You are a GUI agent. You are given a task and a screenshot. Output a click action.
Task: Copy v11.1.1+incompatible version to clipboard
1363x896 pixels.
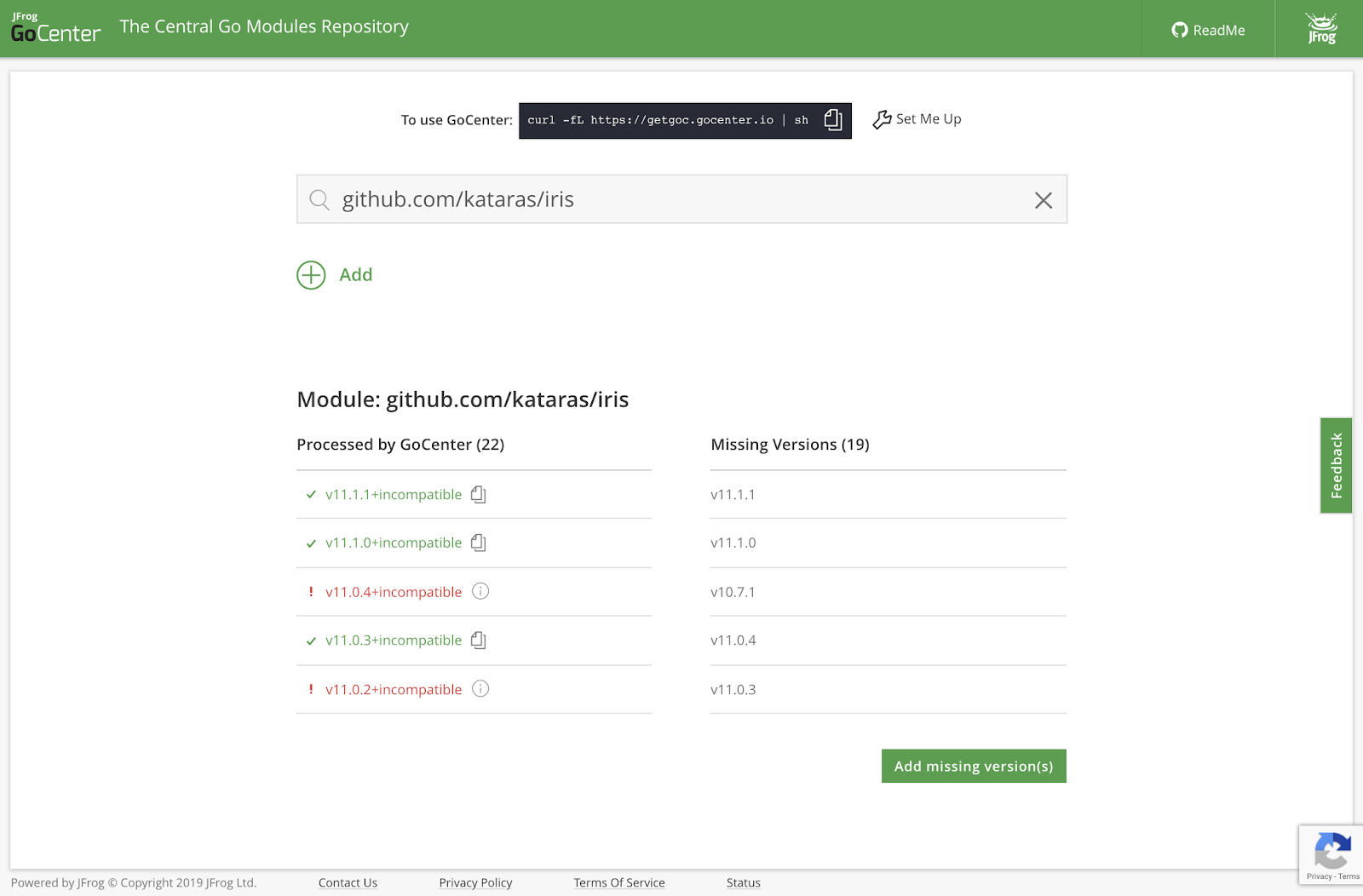[x=479, y=495]
